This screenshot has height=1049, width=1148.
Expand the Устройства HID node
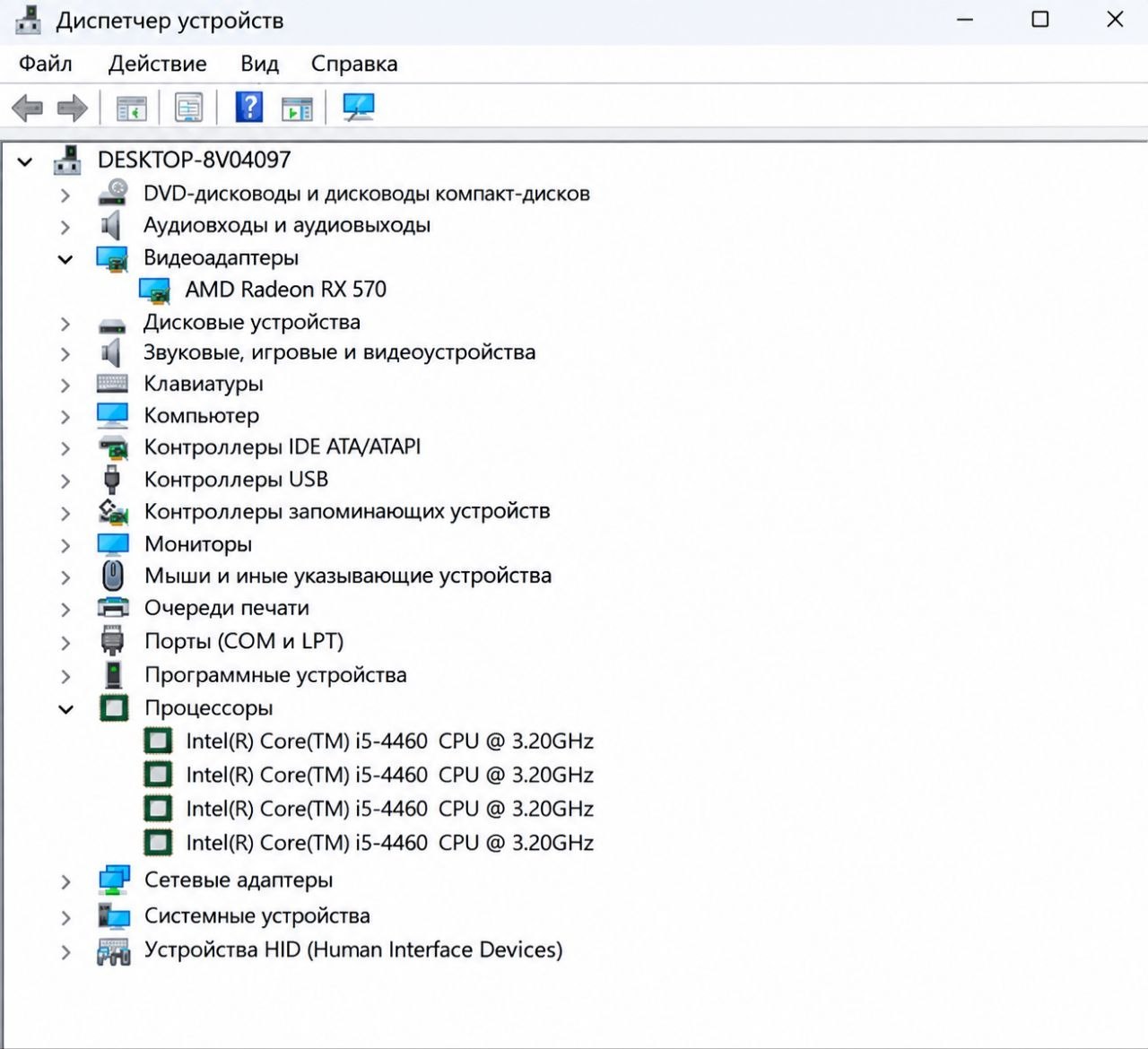coord(65,952)
